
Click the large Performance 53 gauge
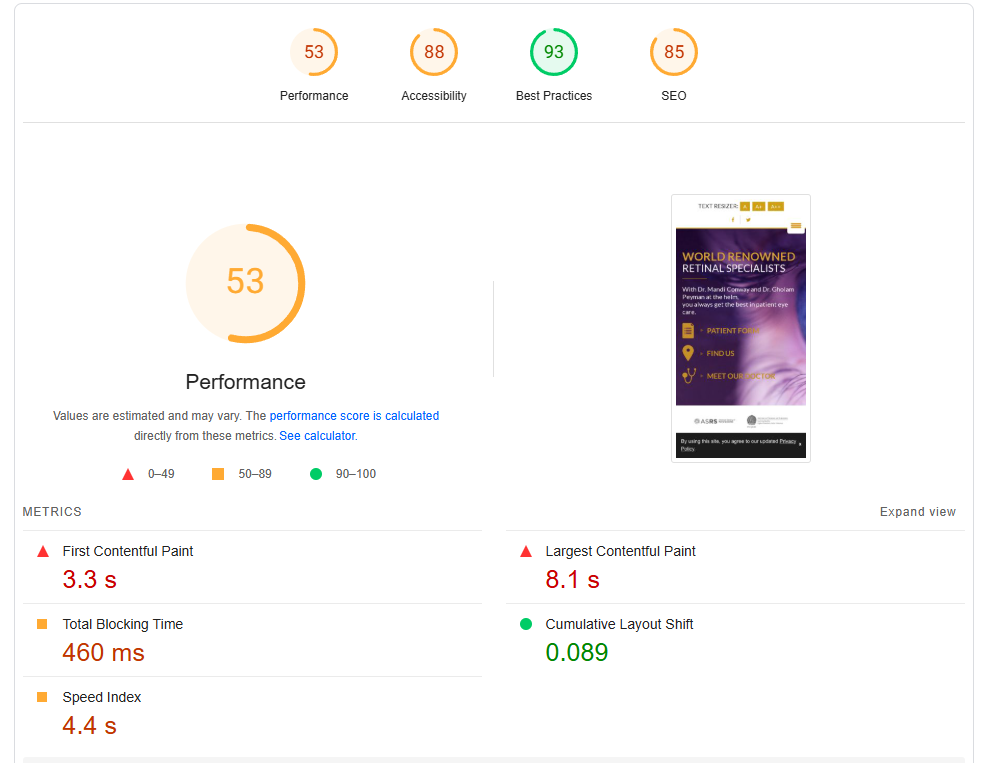(x=245, y=283)
